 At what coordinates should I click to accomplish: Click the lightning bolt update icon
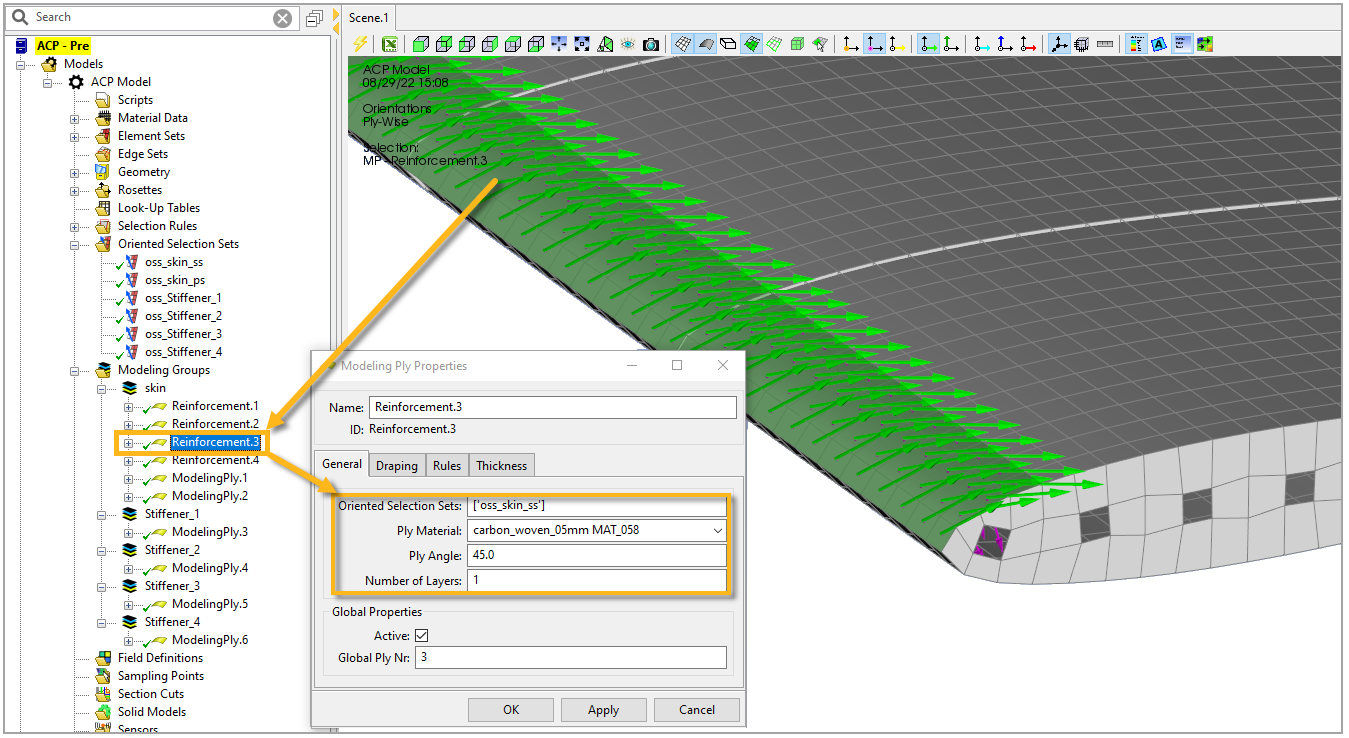click(x=358, y=43)
